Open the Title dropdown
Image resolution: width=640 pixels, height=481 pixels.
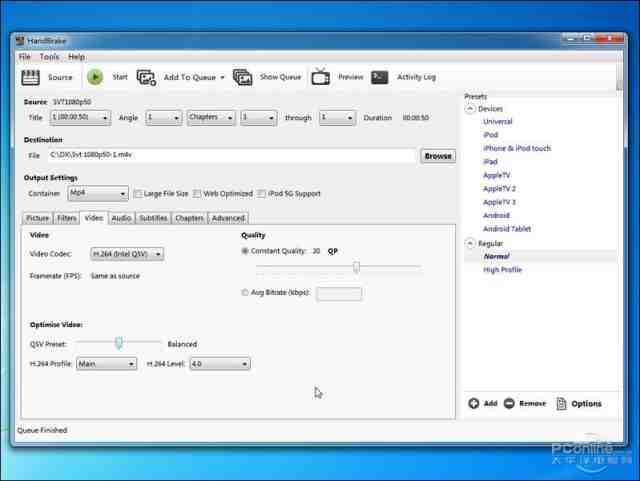[80, 118]
